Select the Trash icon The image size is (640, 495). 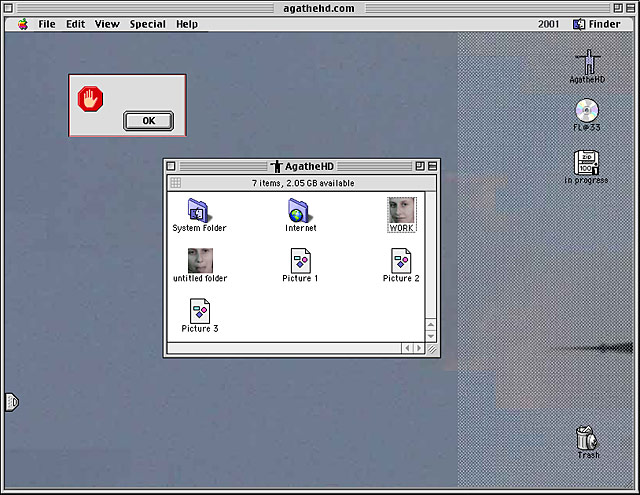coord(587,437)
